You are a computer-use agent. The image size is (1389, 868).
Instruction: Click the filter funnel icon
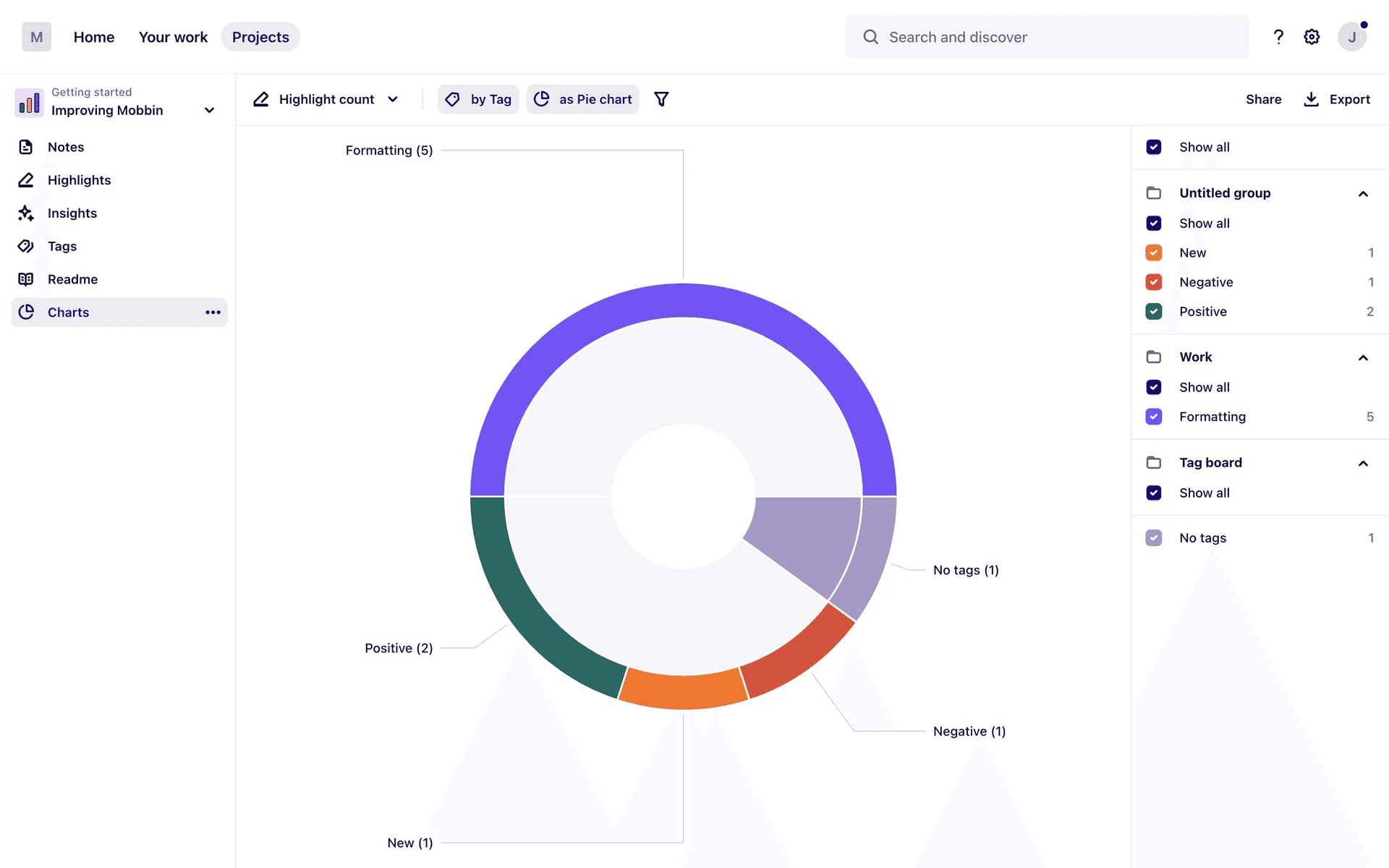tap(661, 99)
